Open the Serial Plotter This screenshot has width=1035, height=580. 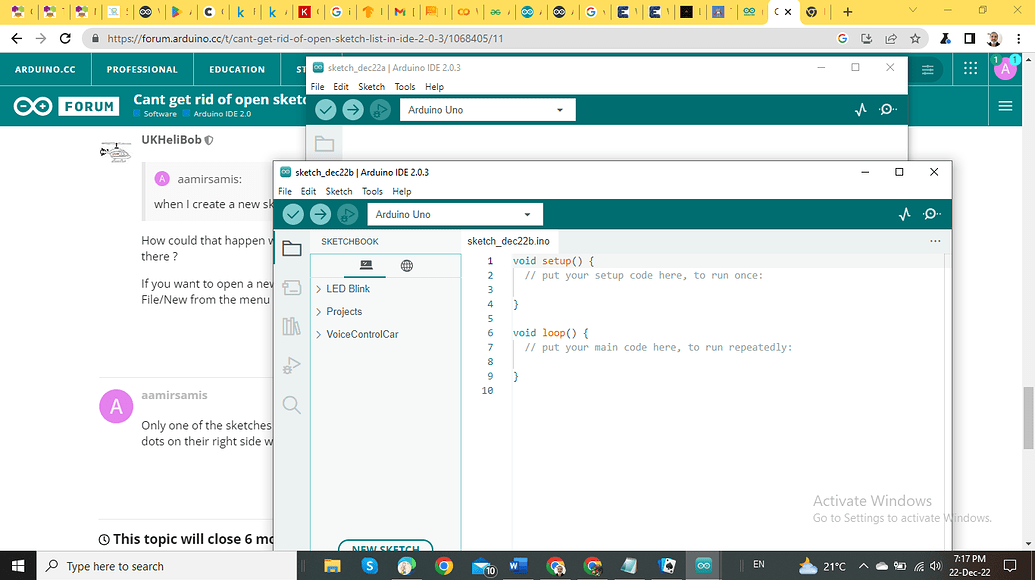coord(905,214)
